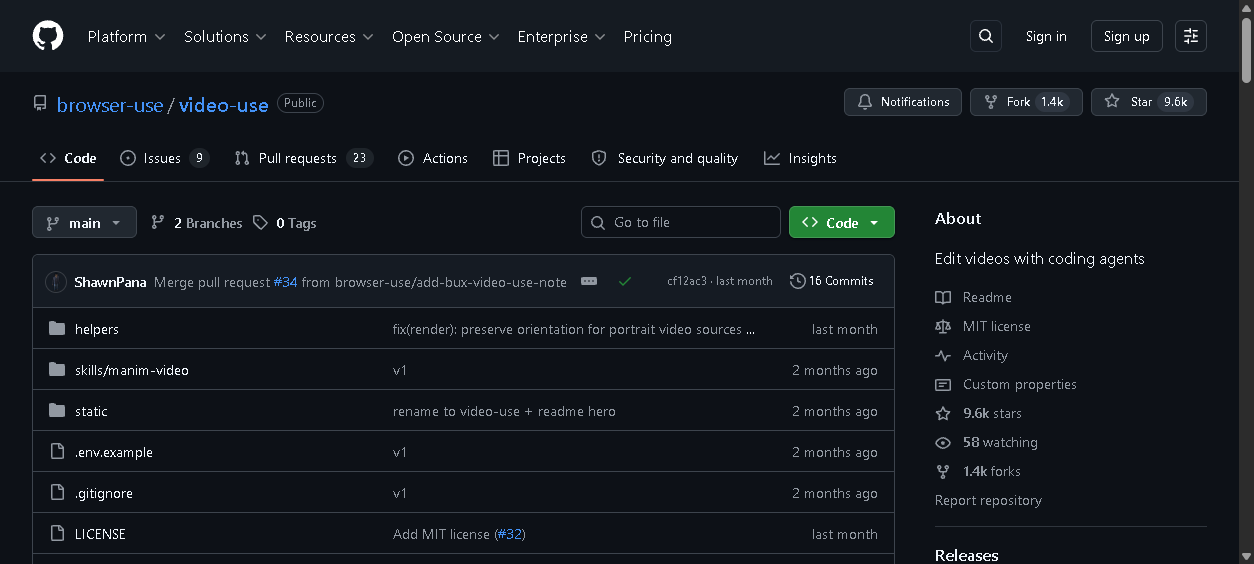
Task: View the 2 Branches link
Action: click(196, 223)
